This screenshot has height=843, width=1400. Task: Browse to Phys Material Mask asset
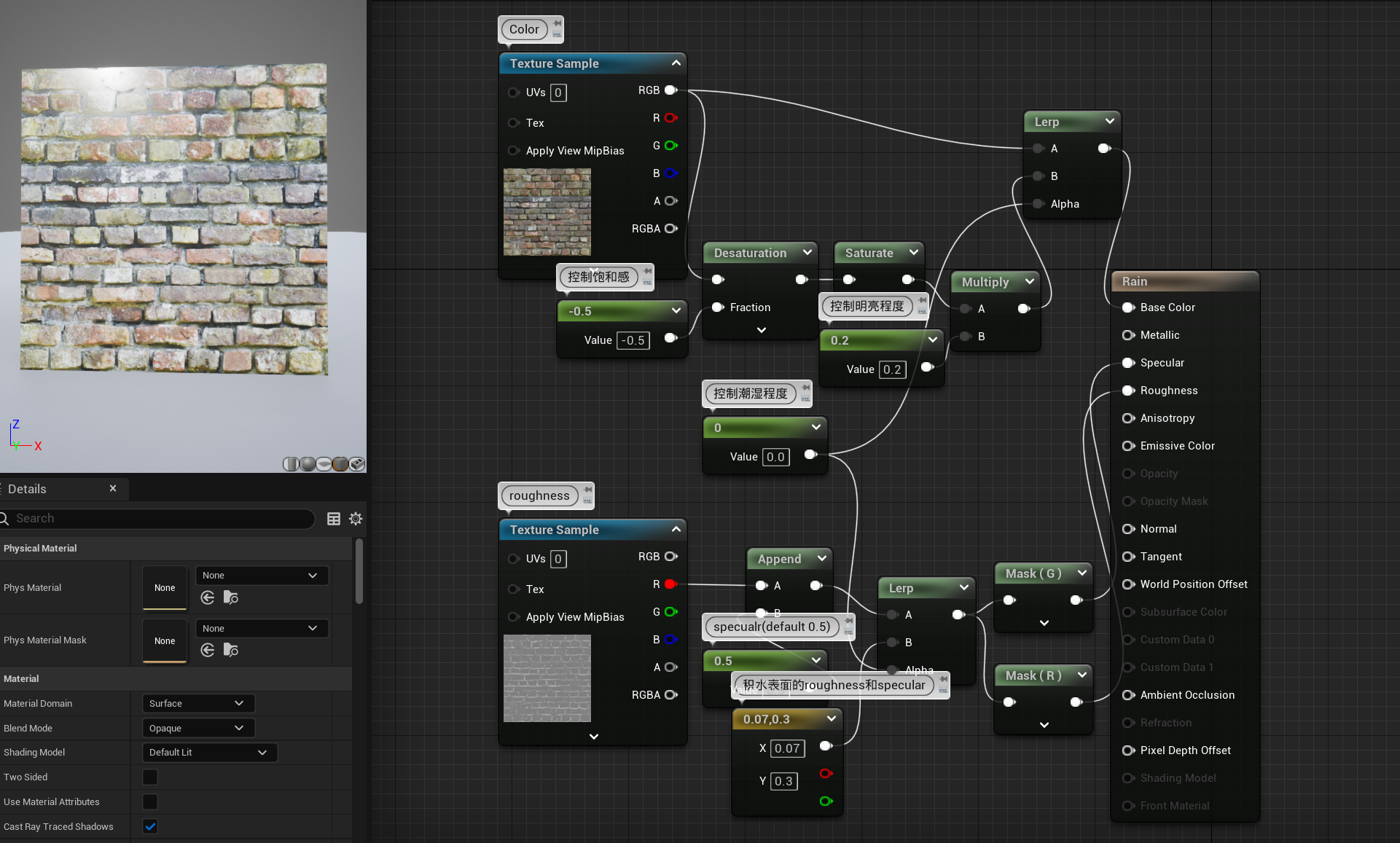(231, 650)
